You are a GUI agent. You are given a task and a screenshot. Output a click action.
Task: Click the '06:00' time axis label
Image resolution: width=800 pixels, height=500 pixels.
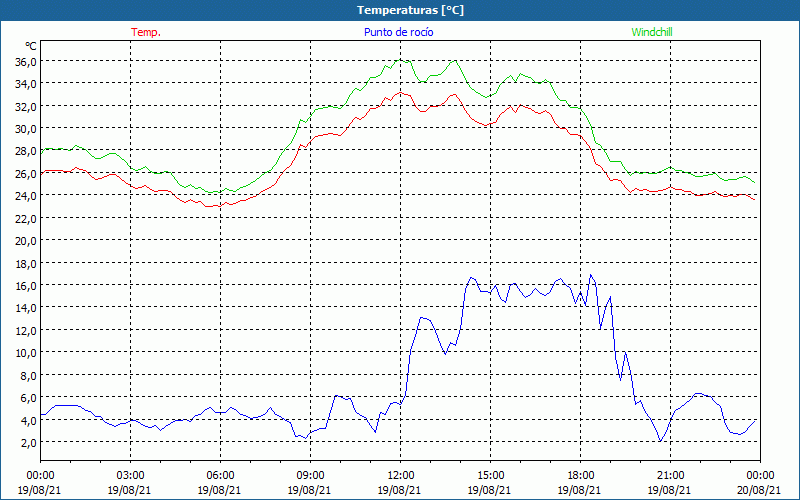point(220,476)
